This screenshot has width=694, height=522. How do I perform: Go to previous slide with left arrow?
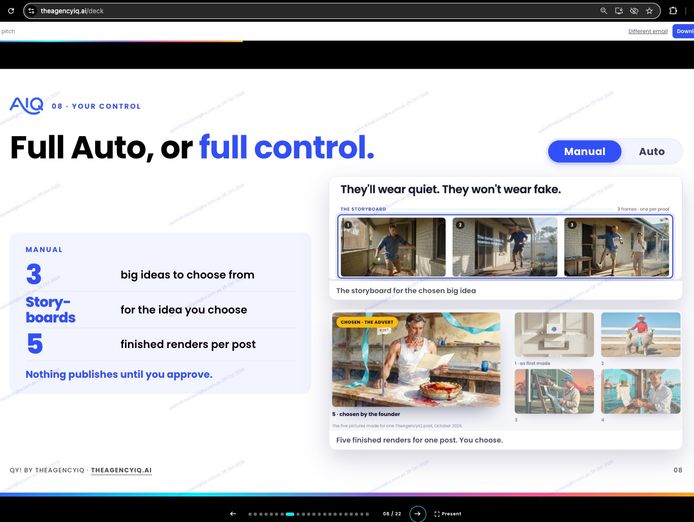pos(233,514)
